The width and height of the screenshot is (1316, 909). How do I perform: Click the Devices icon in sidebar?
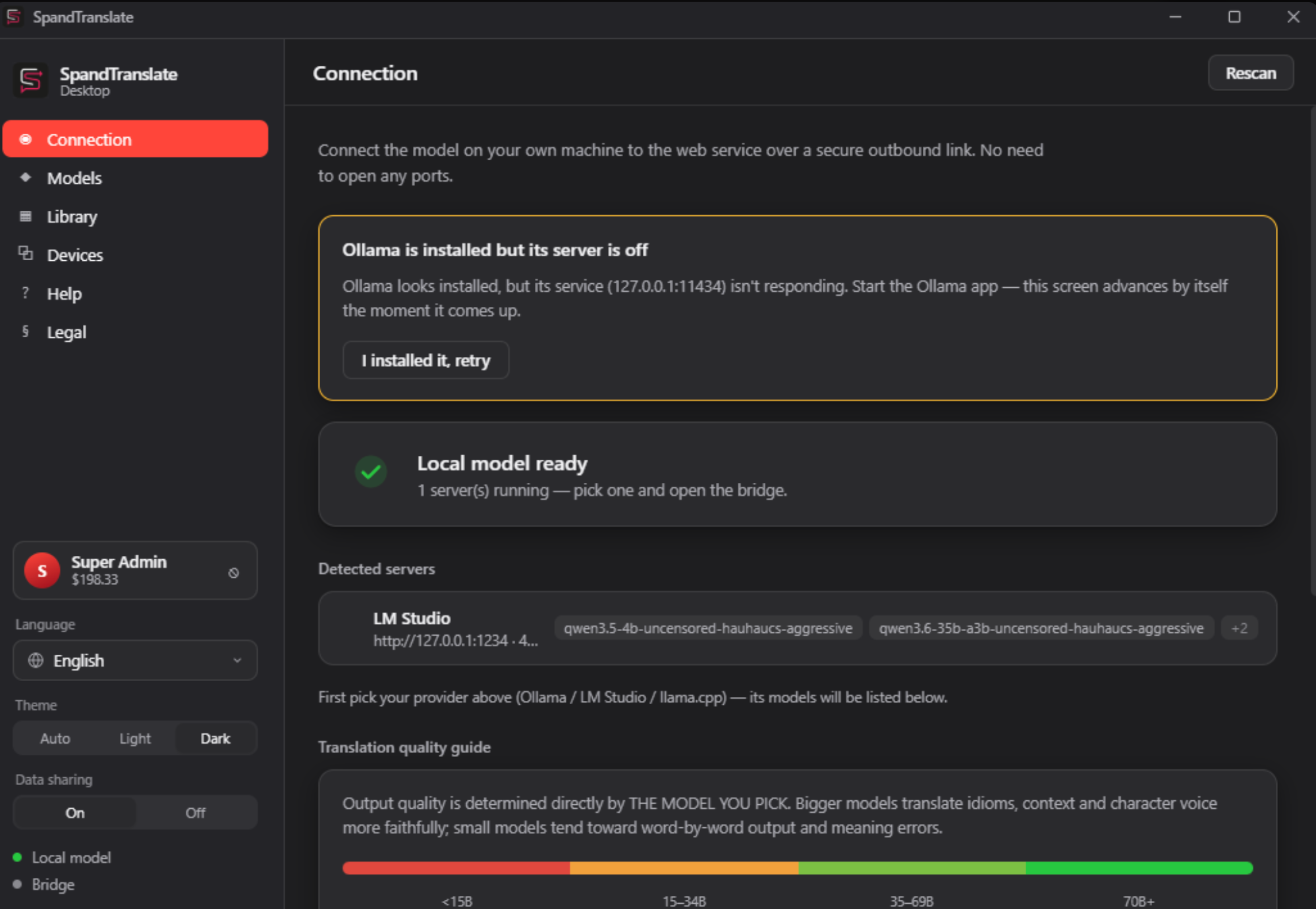(x=26, y=254)
